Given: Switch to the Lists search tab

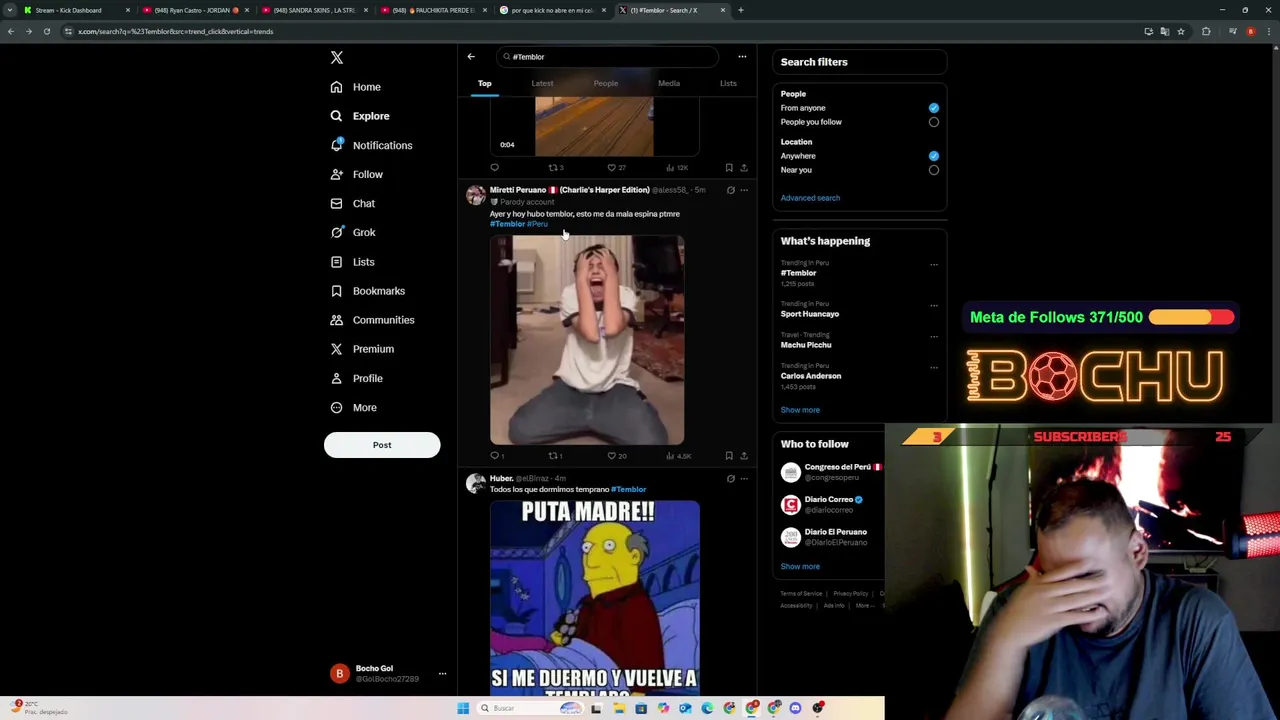Looking at the screenshot, I should (728, 84).
